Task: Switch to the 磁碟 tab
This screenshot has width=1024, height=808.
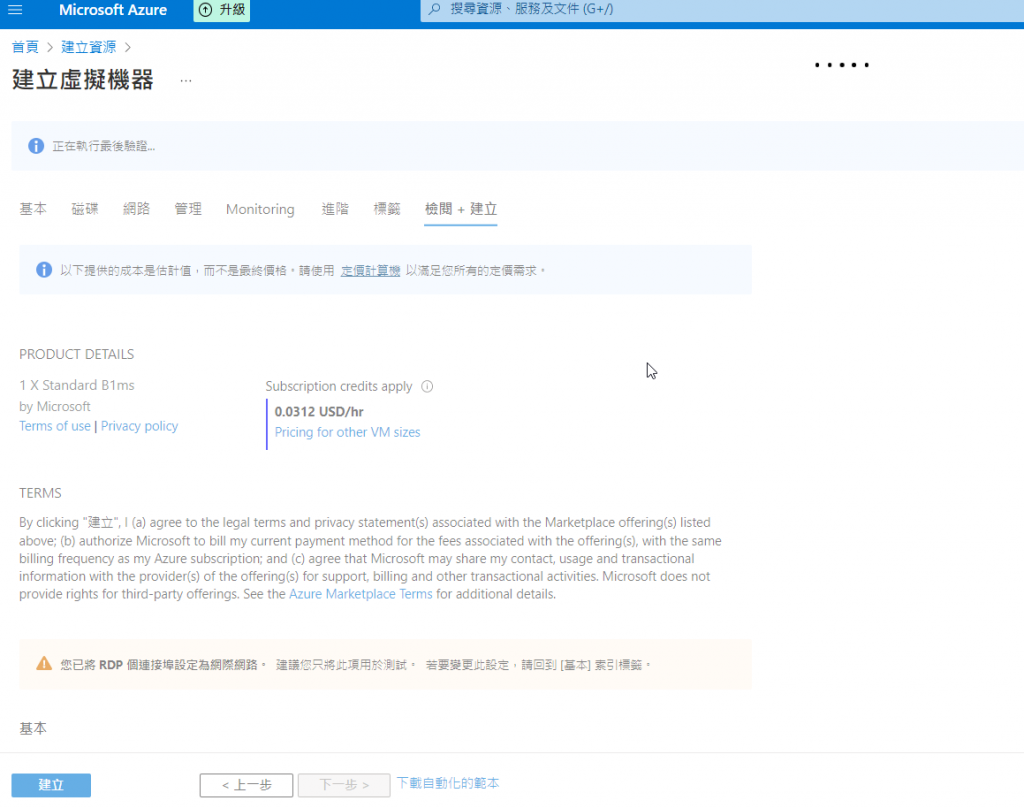Action: [85, 209]
